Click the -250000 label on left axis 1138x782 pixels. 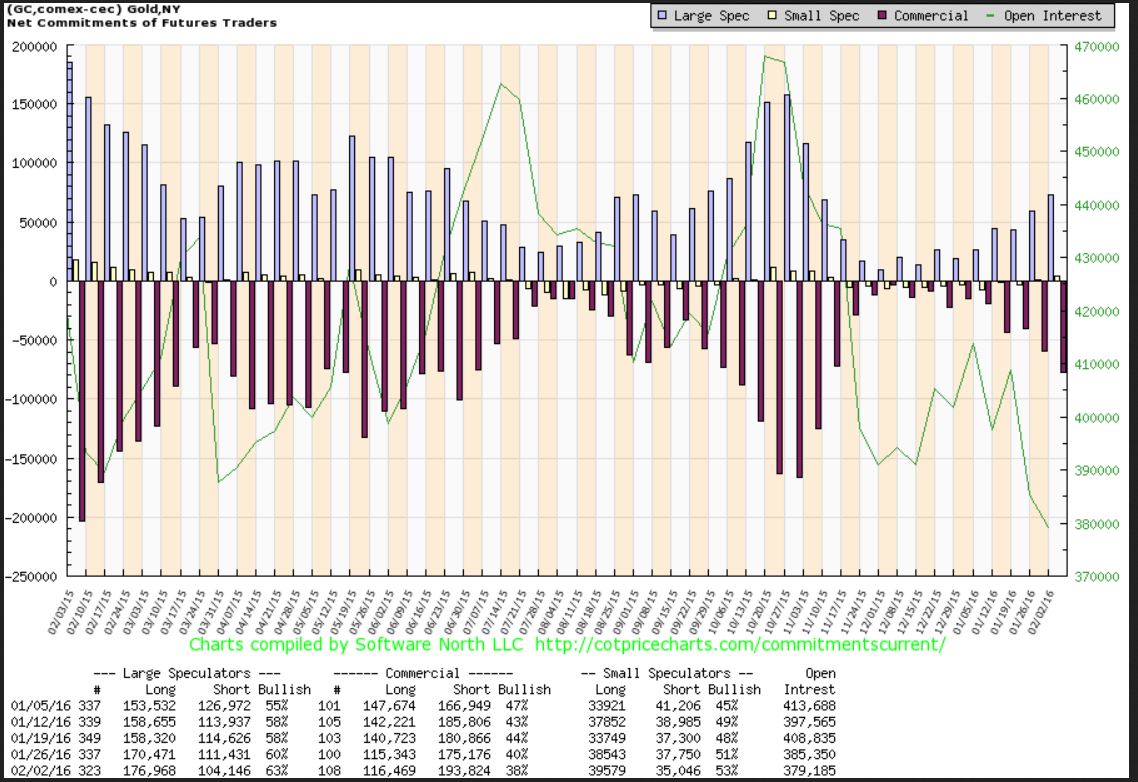pyautogui.click(x=31, y=577)
